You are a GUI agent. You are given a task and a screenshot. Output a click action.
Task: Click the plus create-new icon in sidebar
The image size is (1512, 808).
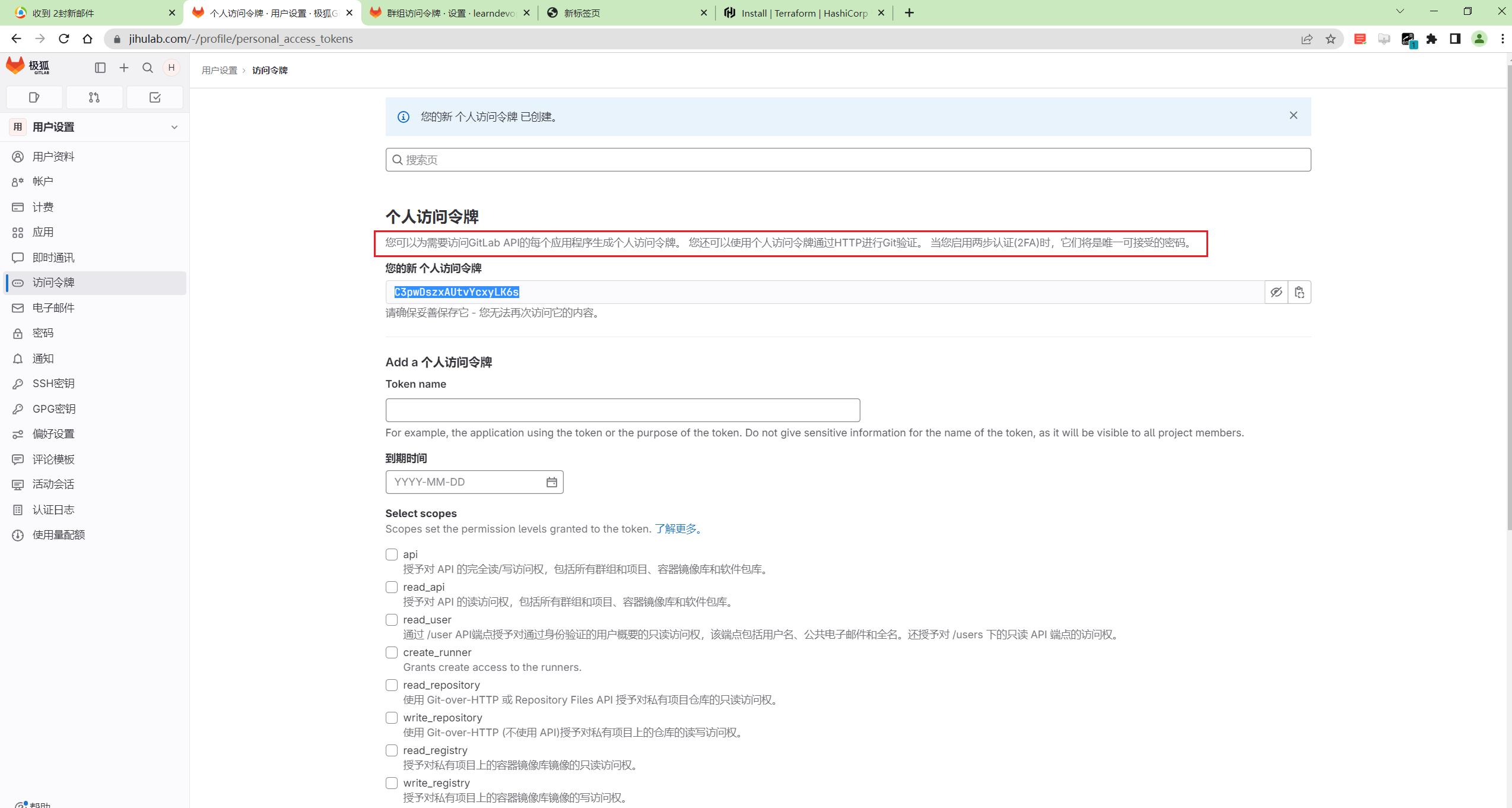point(124,68)
